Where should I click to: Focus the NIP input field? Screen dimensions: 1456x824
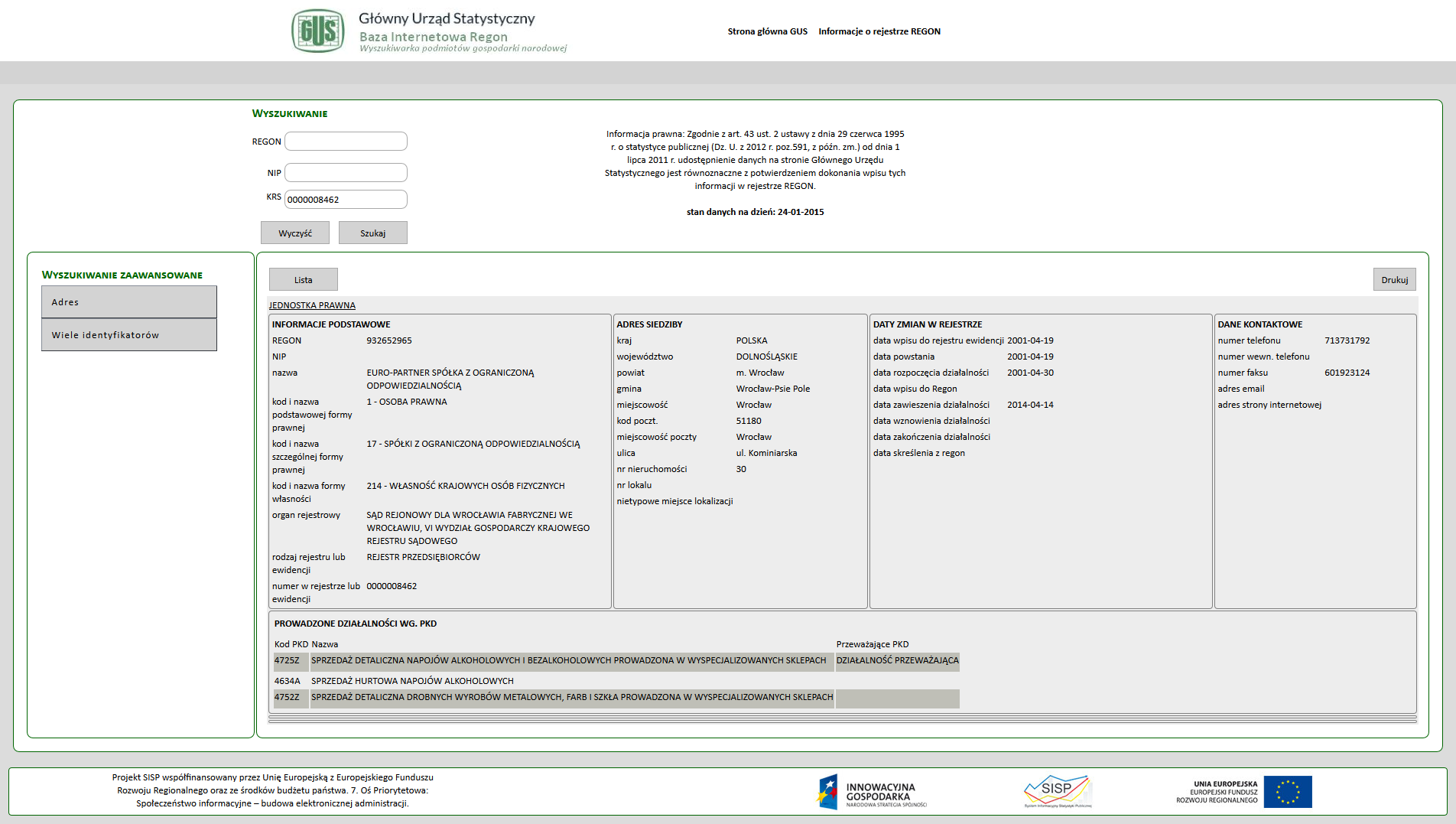[x=346, y=173]
